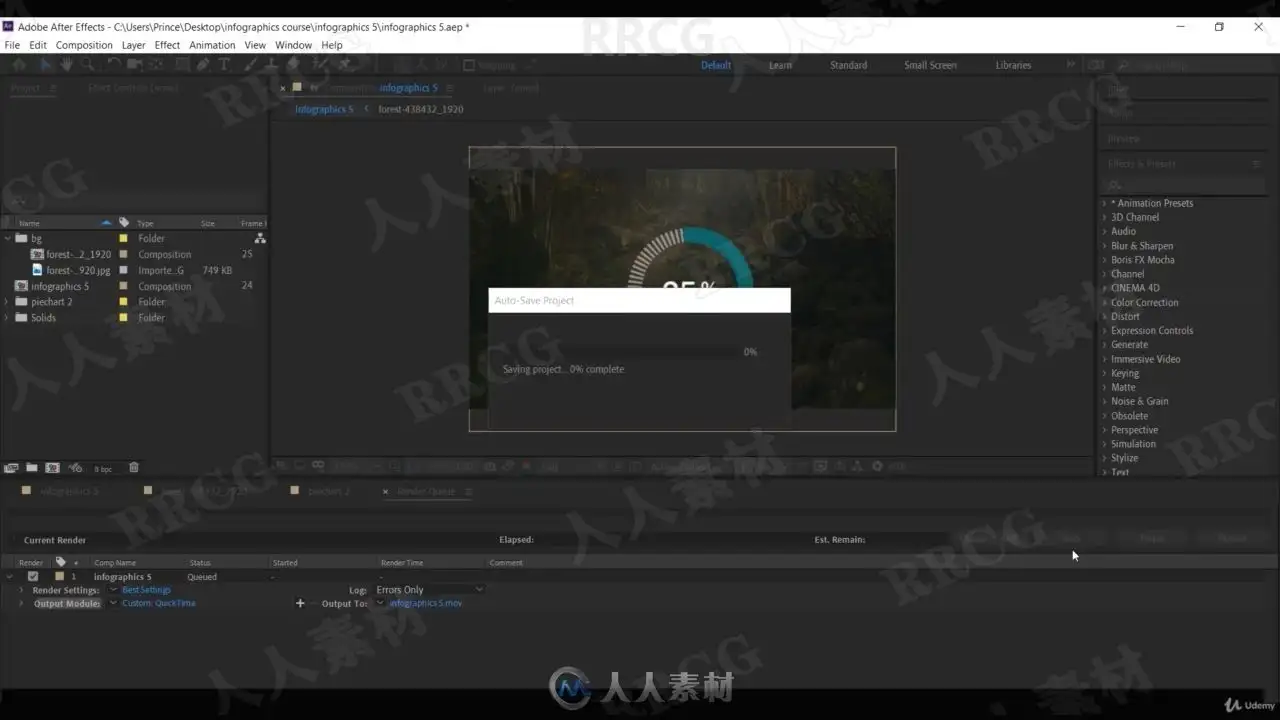Expand the piechart 2 folder

tap(8, 302)
